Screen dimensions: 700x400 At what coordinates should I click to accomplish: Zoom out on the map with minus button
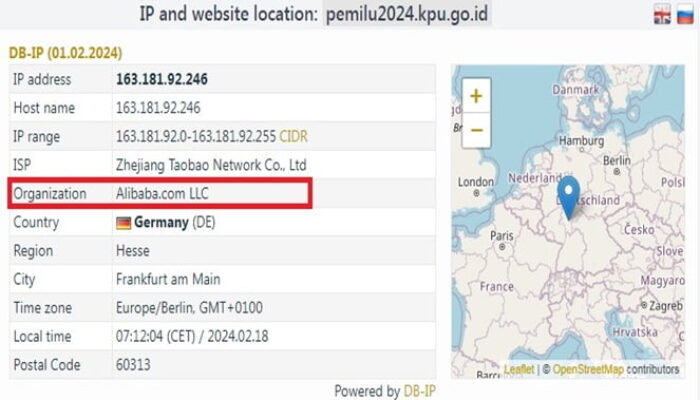click(x=476, y=129)
